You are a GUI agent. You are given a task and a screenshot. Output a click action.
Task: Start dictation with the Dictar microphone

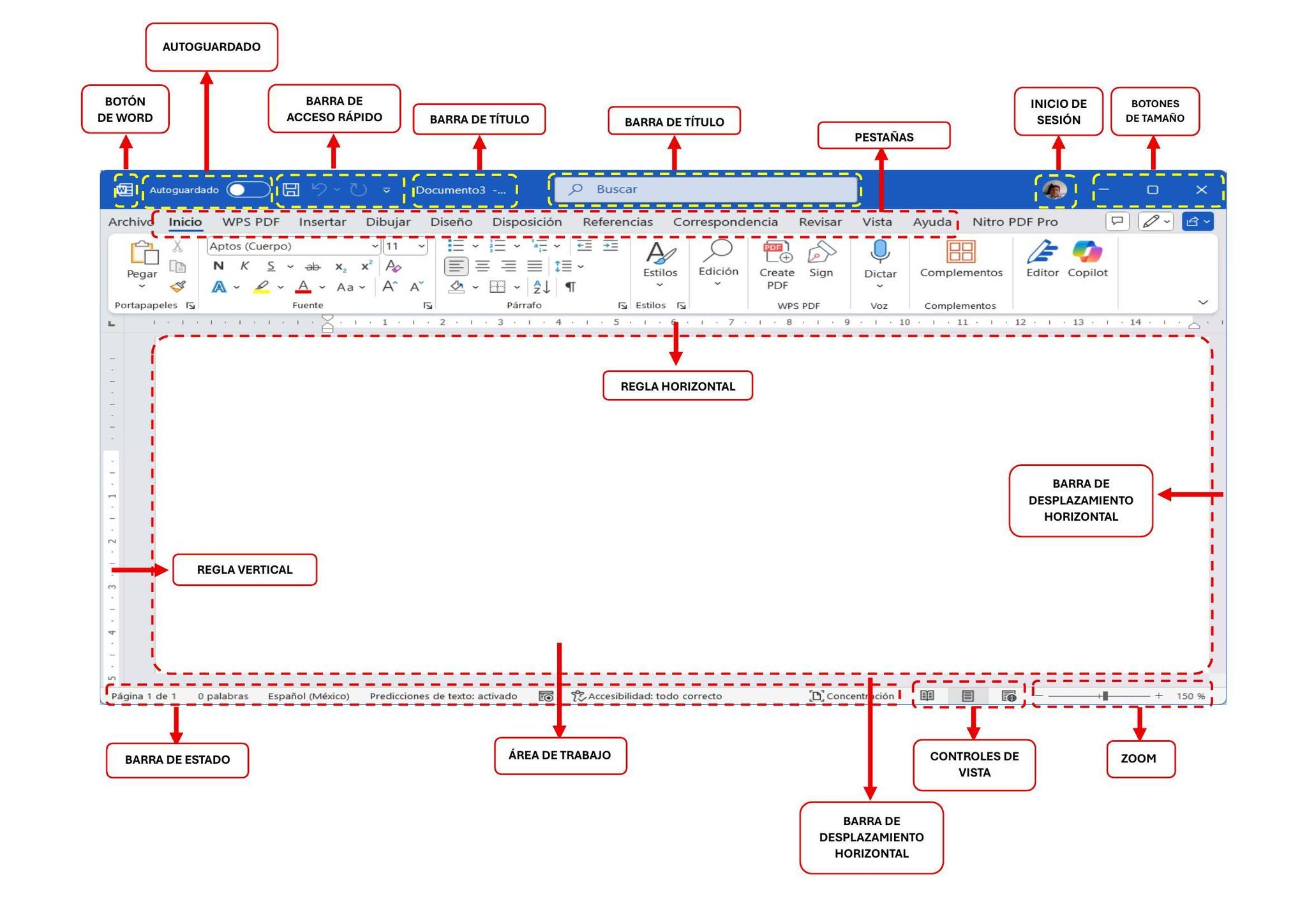[x=880, y=252]
